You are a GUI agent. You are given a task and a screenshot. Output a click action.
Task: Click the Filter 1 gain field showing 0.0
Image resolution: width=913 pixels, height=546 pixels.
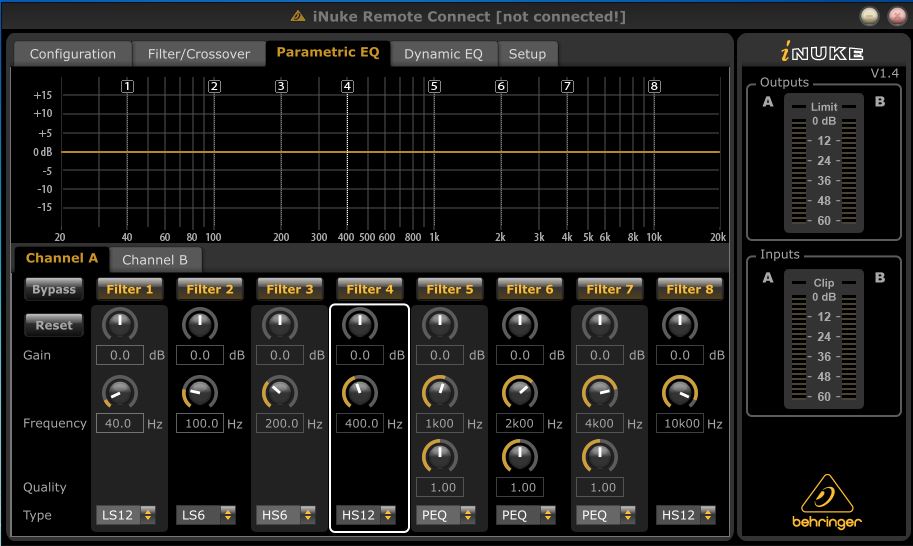point(120,355)
